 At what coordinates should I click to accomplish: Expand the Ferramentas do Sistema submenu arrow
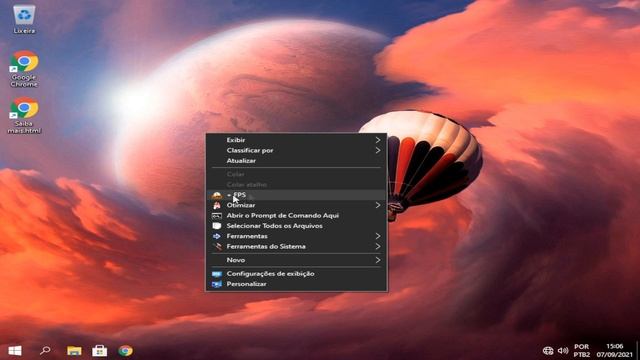378,247
